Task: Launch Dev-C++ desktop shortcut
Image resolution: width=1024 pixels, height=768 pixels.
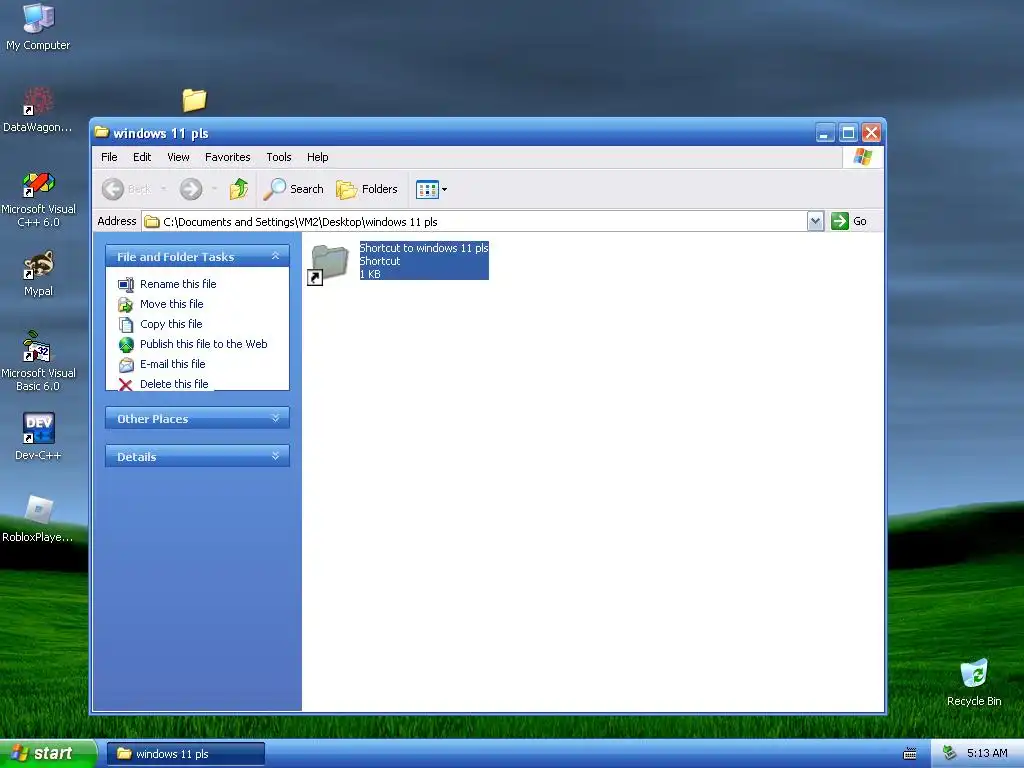Action: click(39, 436)
